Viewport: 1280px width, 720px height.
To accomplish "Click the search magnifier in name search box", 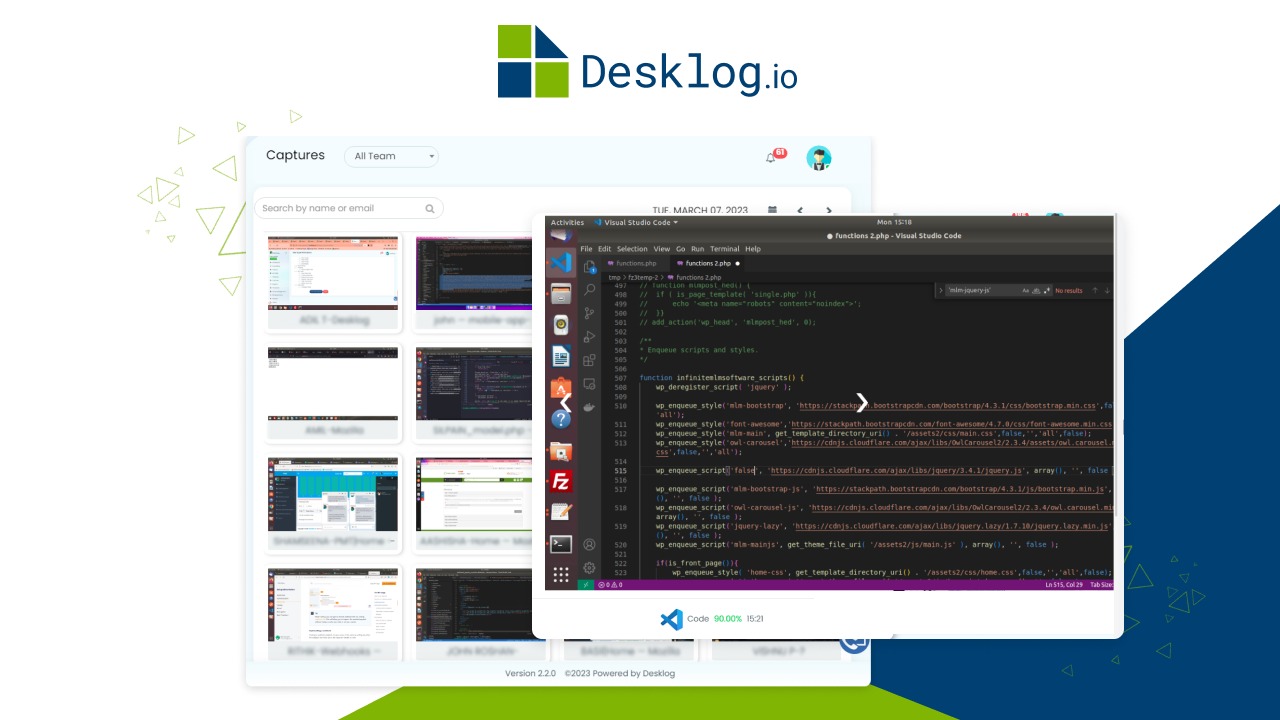I will (430, 208).
